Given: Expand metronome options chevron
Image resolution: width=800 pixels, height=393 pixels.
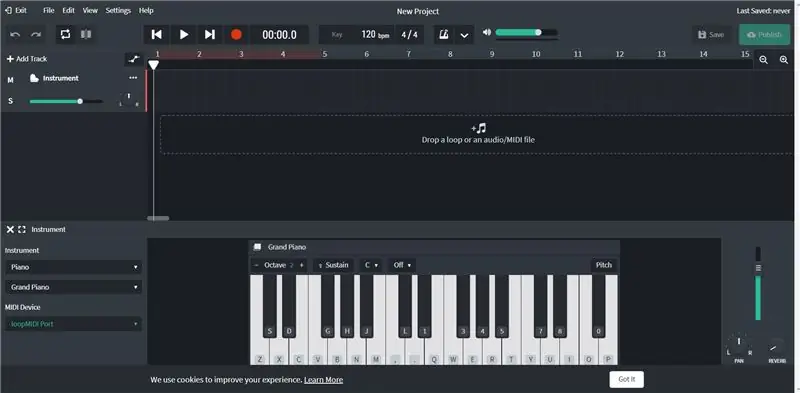Looking at the screenshot, I should click(x=464, y=35).
